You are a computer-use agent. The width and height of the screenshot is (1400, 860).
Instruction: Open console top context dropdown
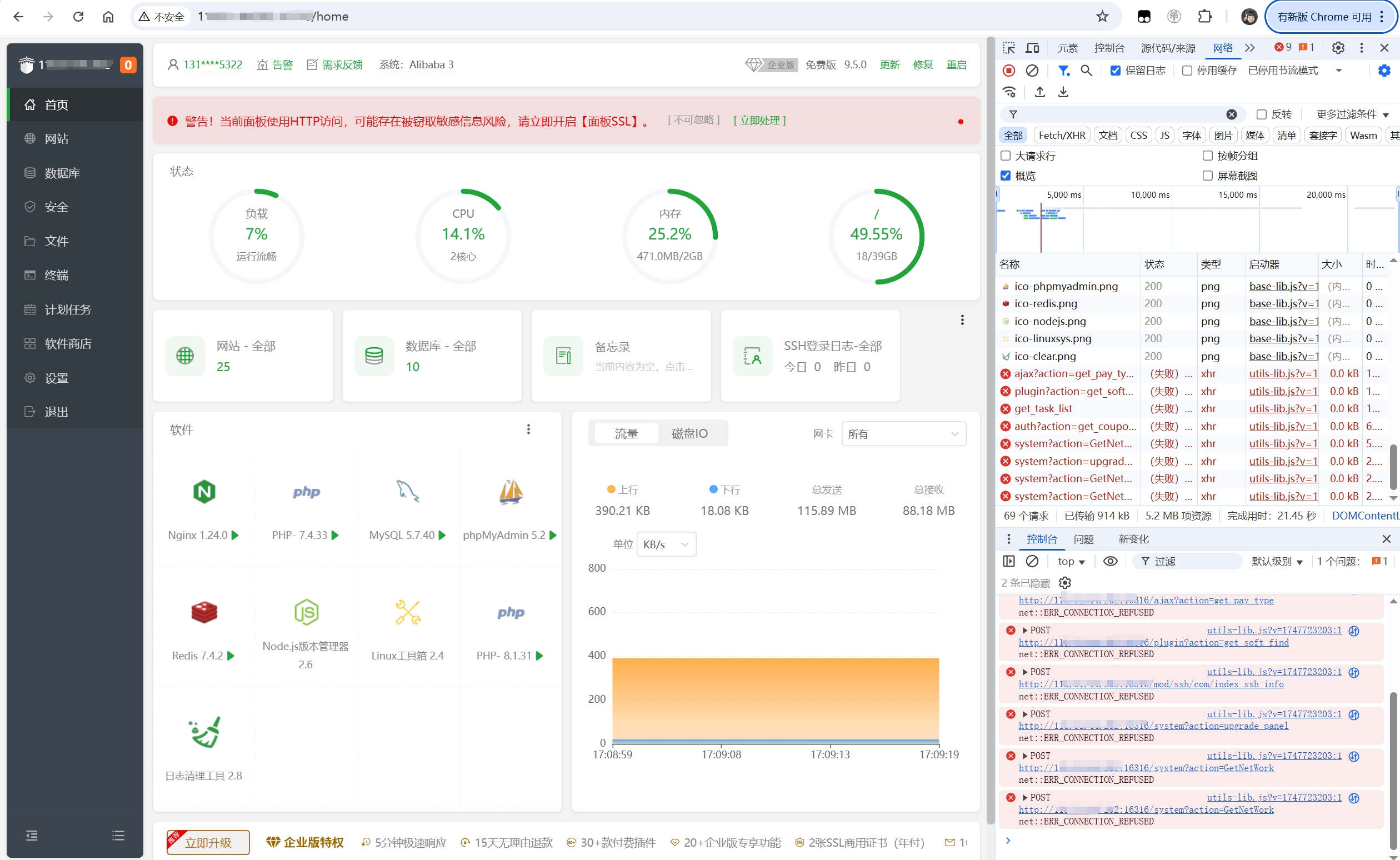1071,561
